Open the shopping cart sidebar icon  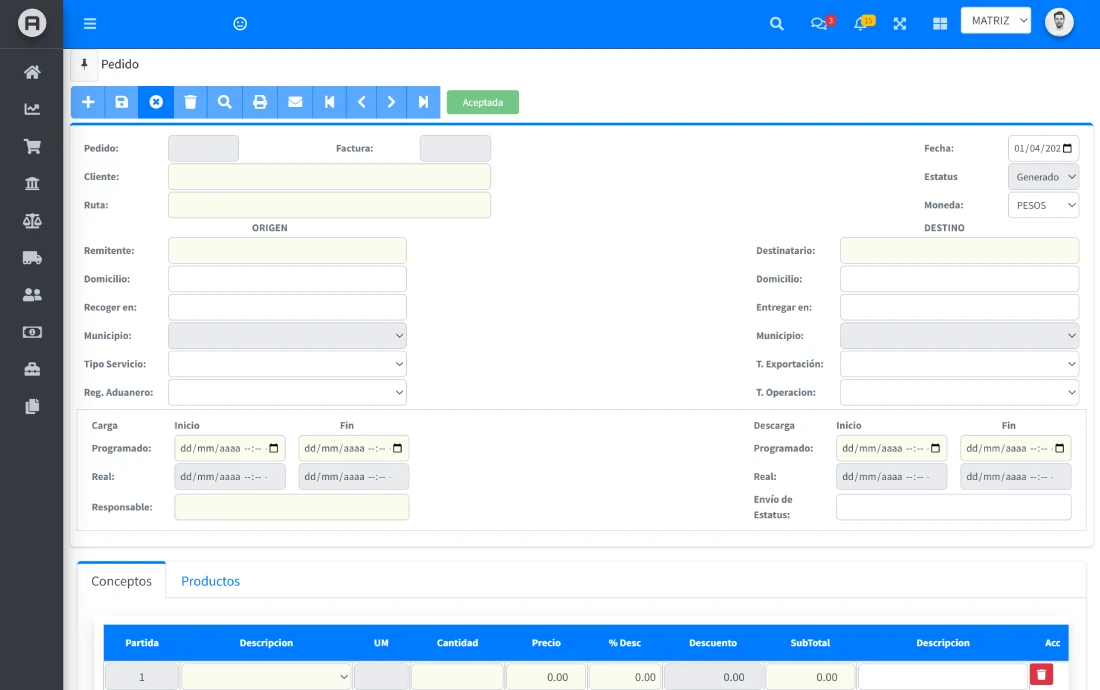[32, 147]
